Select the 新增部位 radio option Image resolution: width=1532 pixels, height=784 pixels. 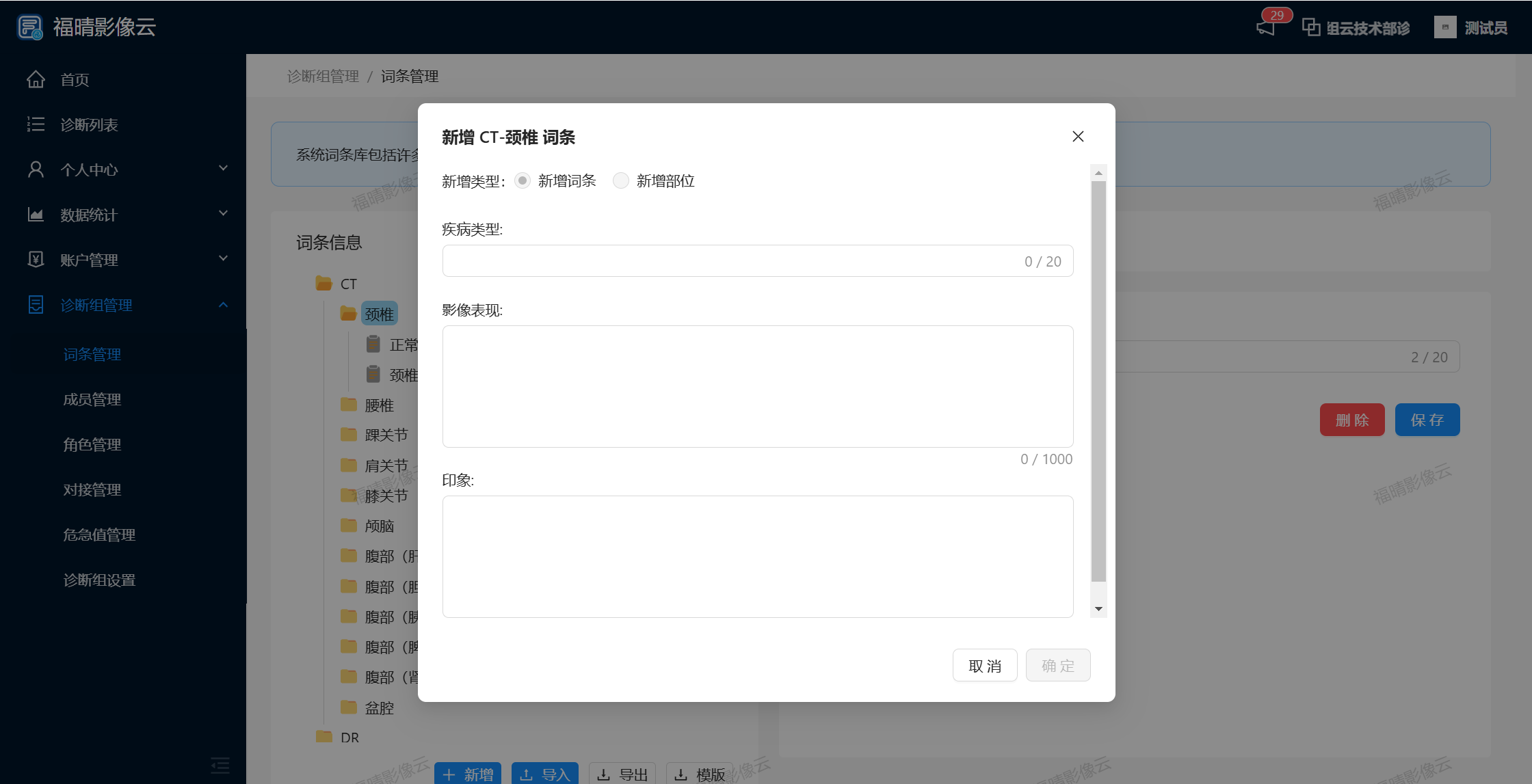click(620, 180)
